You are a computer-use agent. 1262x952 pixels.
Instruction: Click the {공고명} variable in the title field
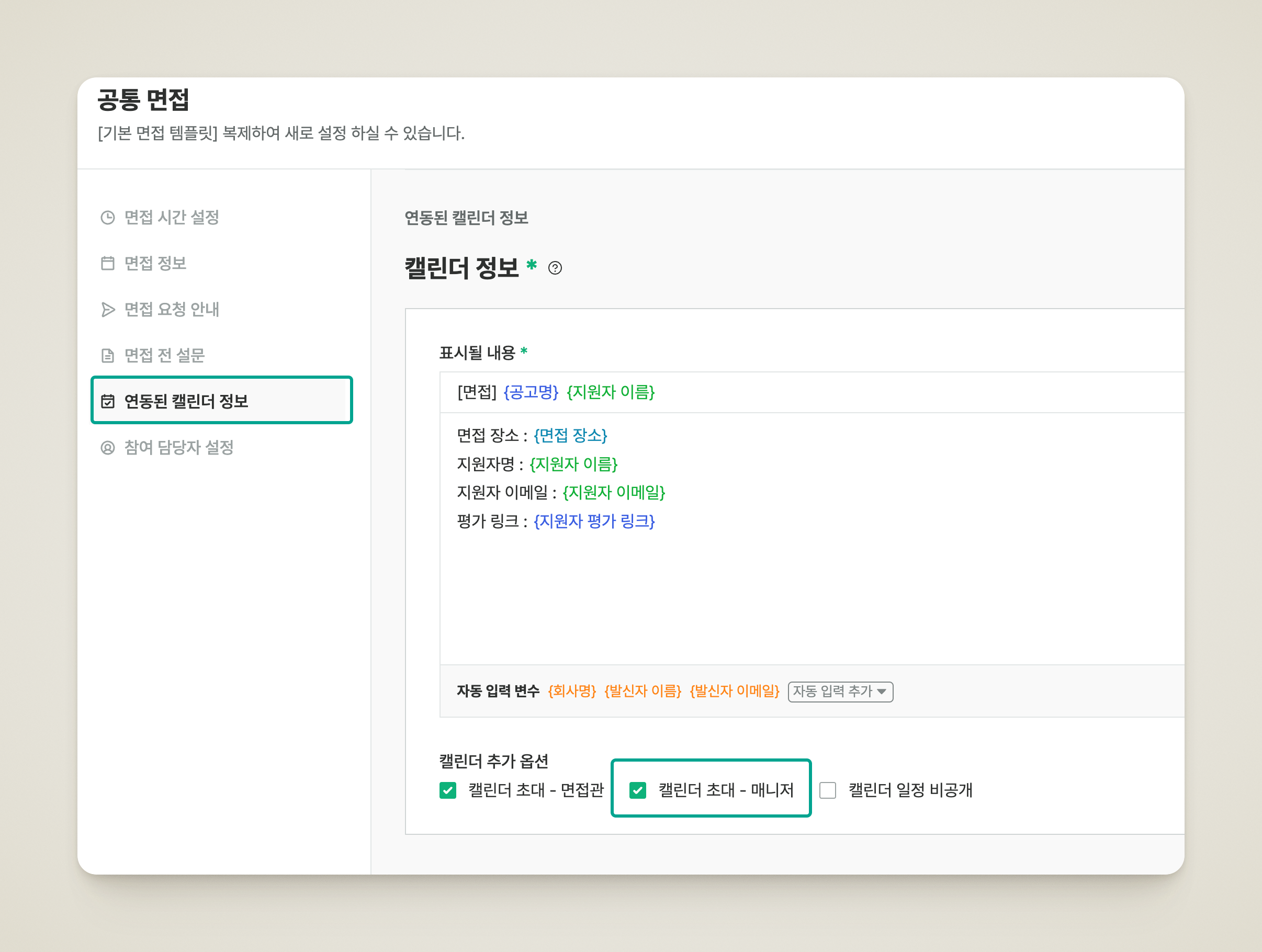coord(531,392)
